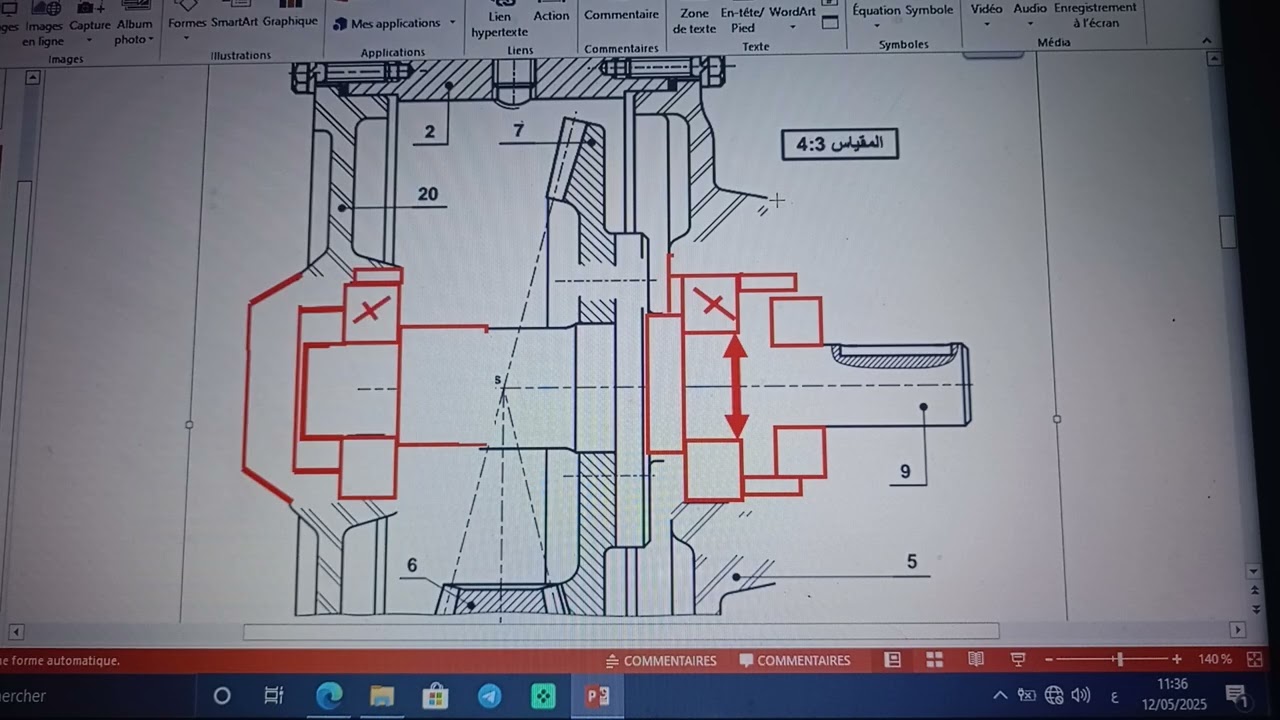Open the Audio insert dropdown
Viewport: 1280px width, 720px height.
[x=1030, y=15]
